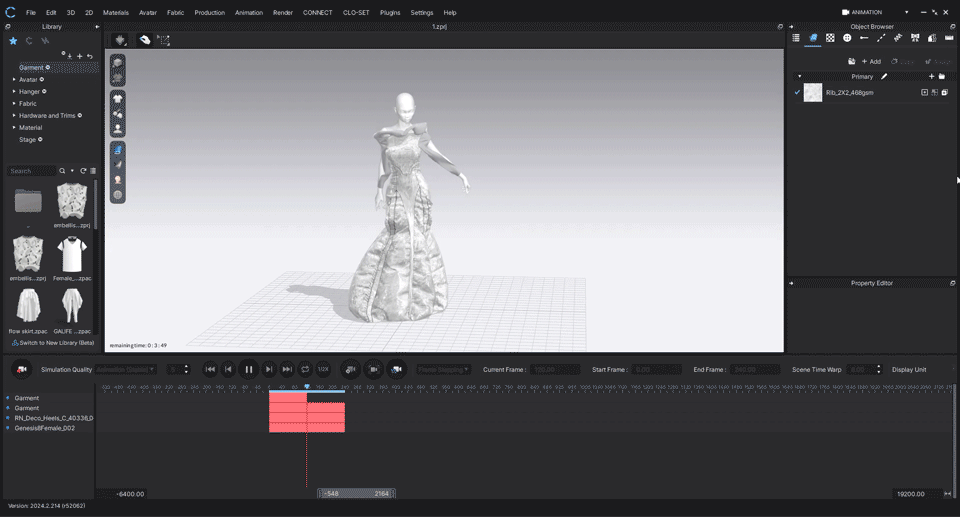This screenshot has height=517, width=960.
Task: Jump to the animation end
Action: 287,369
